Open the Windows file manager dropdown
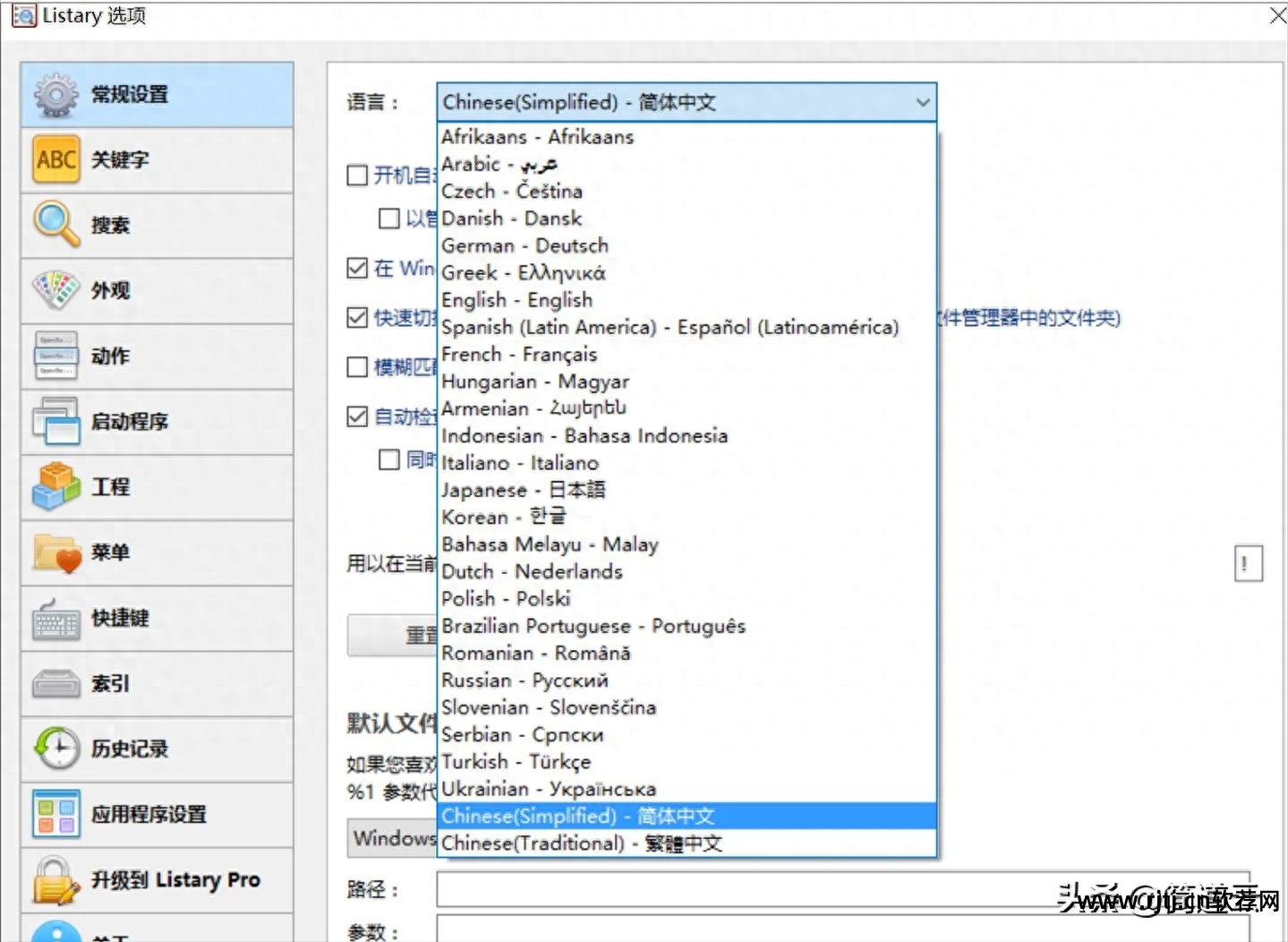 [392, 838]
